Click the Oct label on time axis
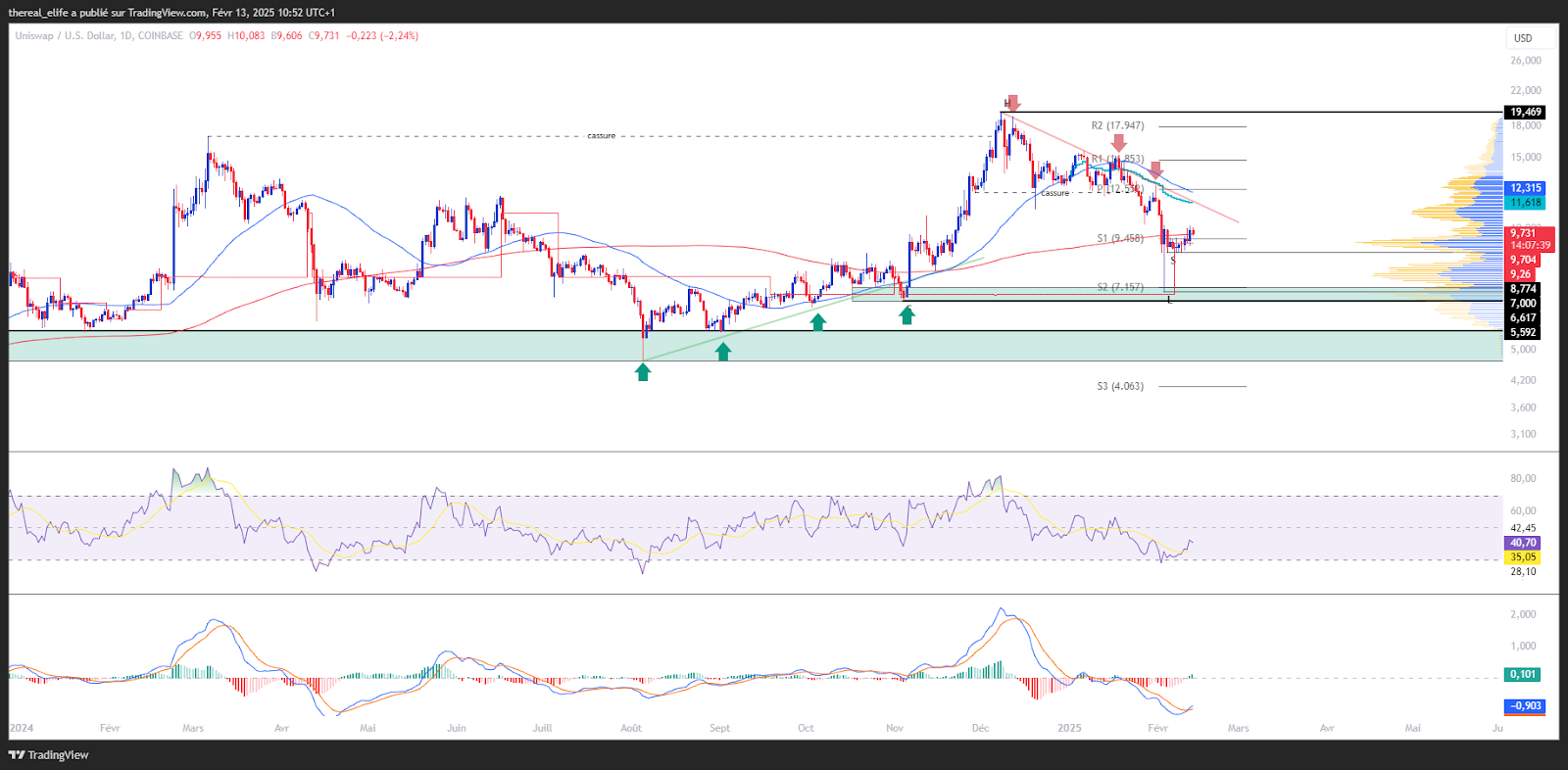The width and height of the screenshot is (1568, 770). click(x=807, y=729)
